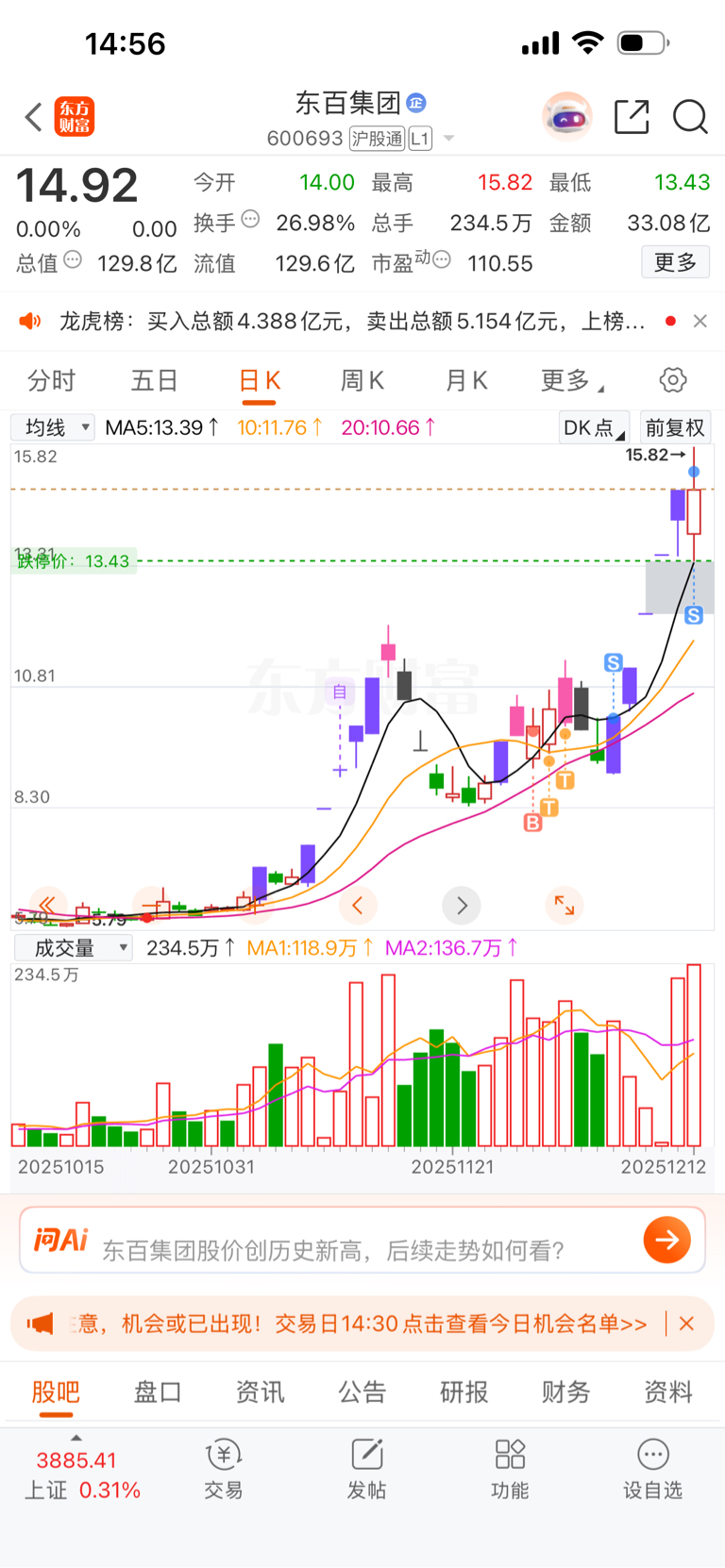Tap the megaphone icon on promo banner
The width and height of the screenshot is (725, 1568).
click(x=40, y=1324)
